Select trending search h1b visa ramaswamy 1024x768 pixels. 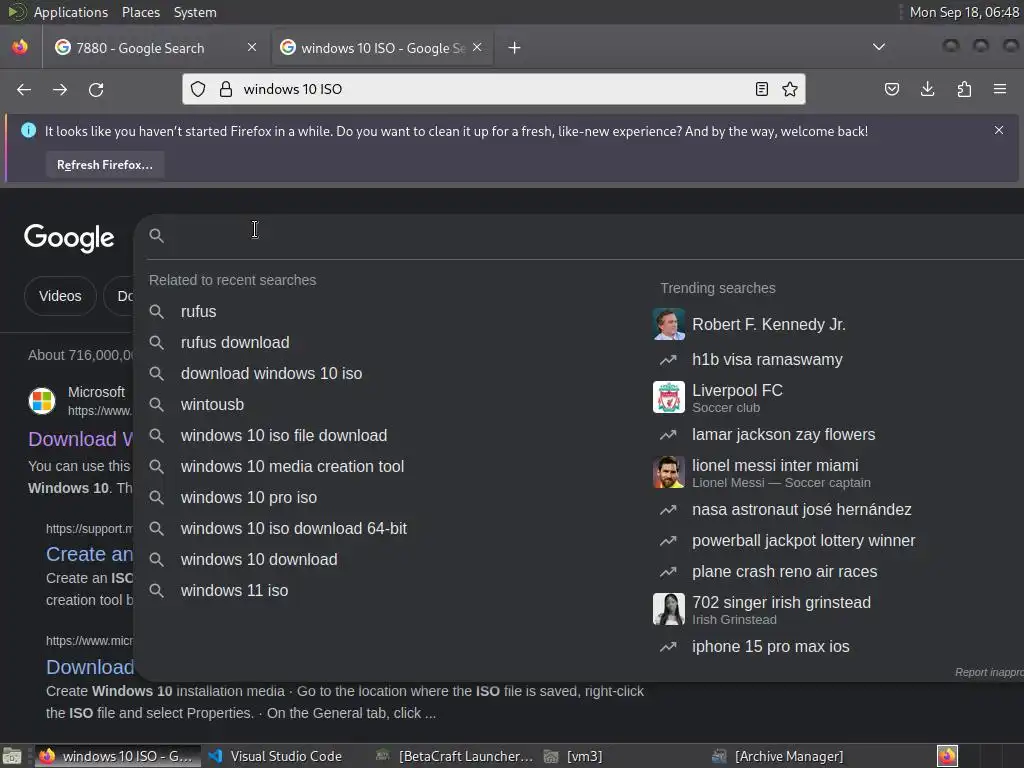(767, 360)
